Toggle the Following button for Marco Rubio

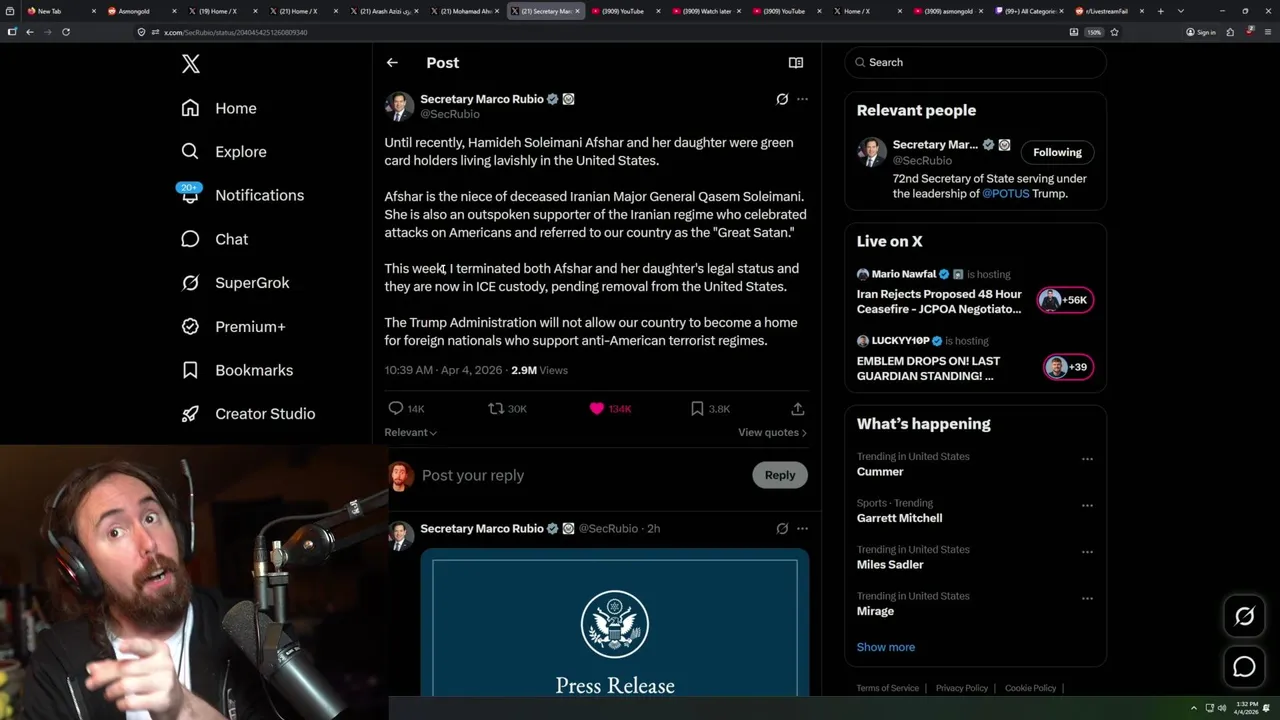[x=1057, y=152]
